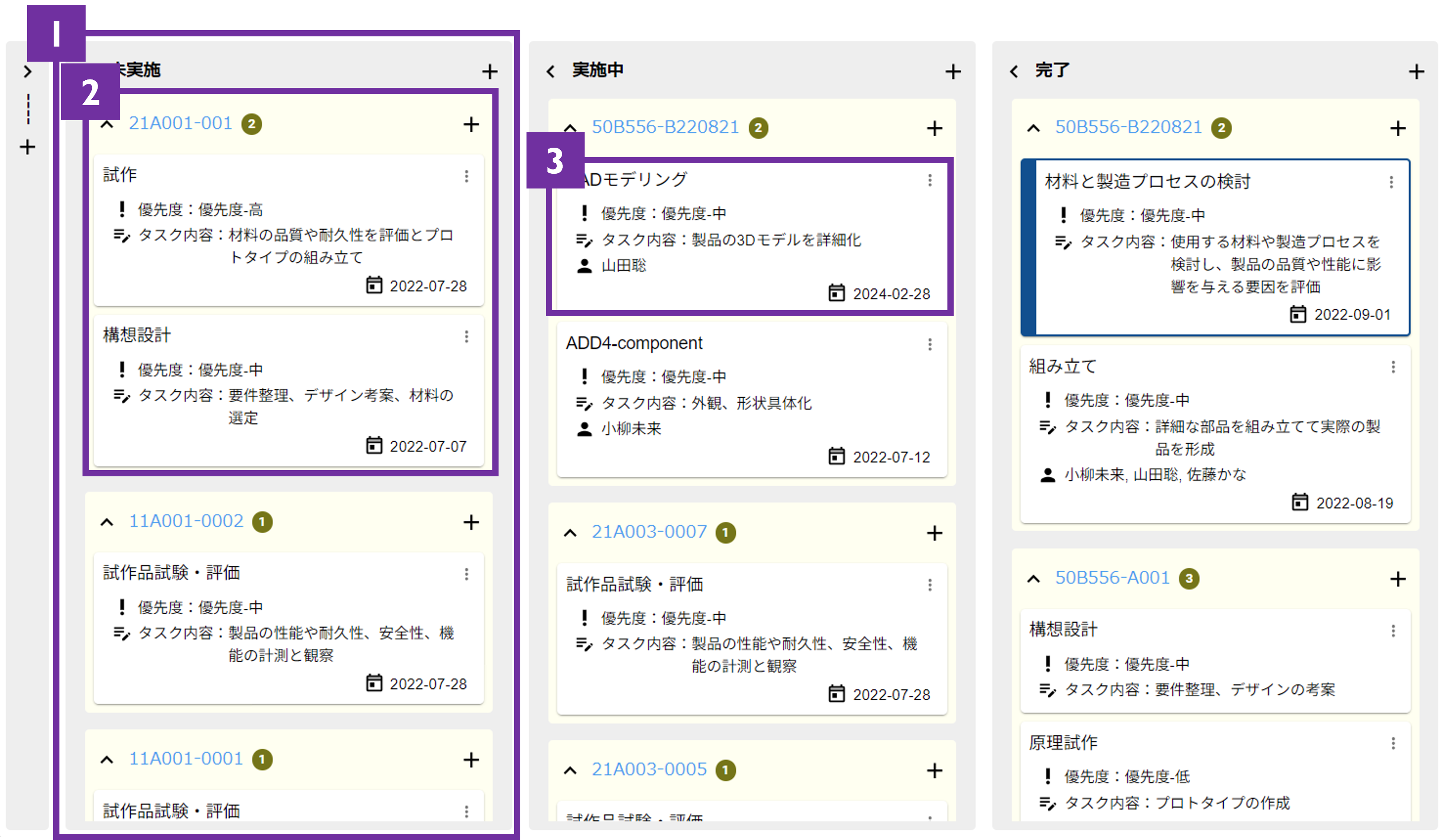Open the CADモデリング card menu
The image size is (1442, 840).
[x=930, y=180]
